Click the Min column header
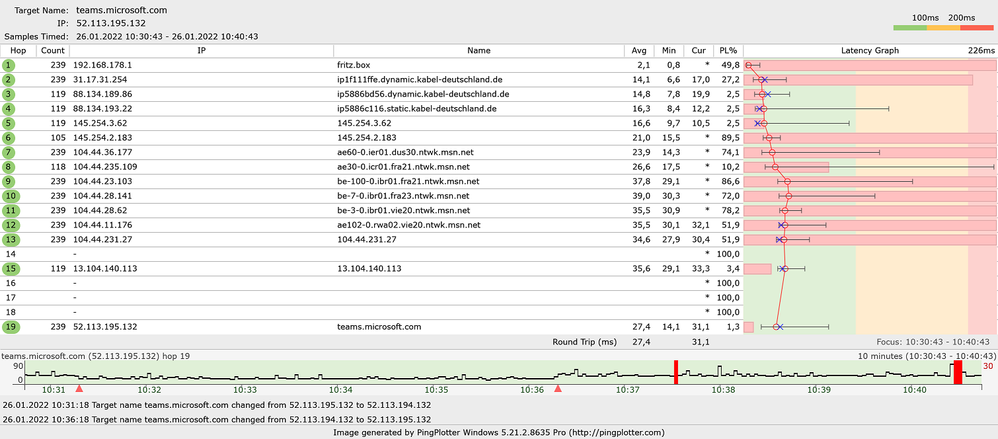This screenshot has width=998, height=439. pyautogui.click(x=668, y=50)
